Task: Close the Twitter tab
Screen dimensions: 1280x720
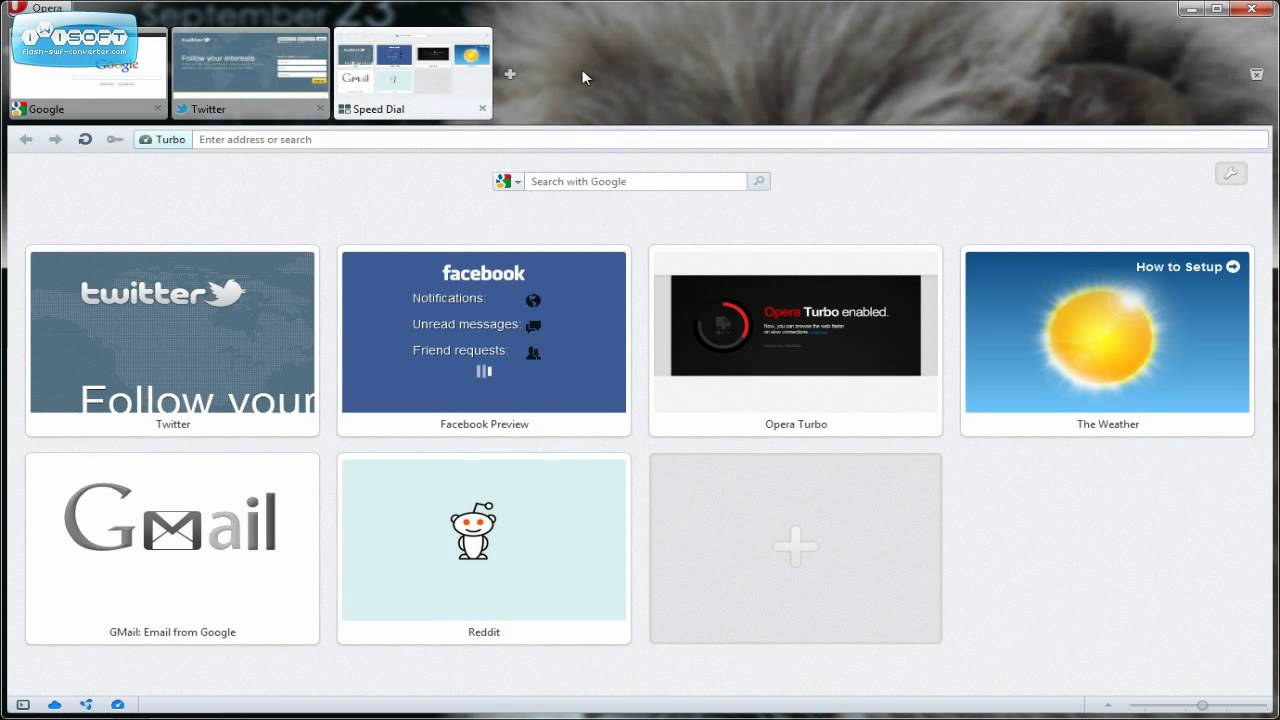Action: pos(320,108)
